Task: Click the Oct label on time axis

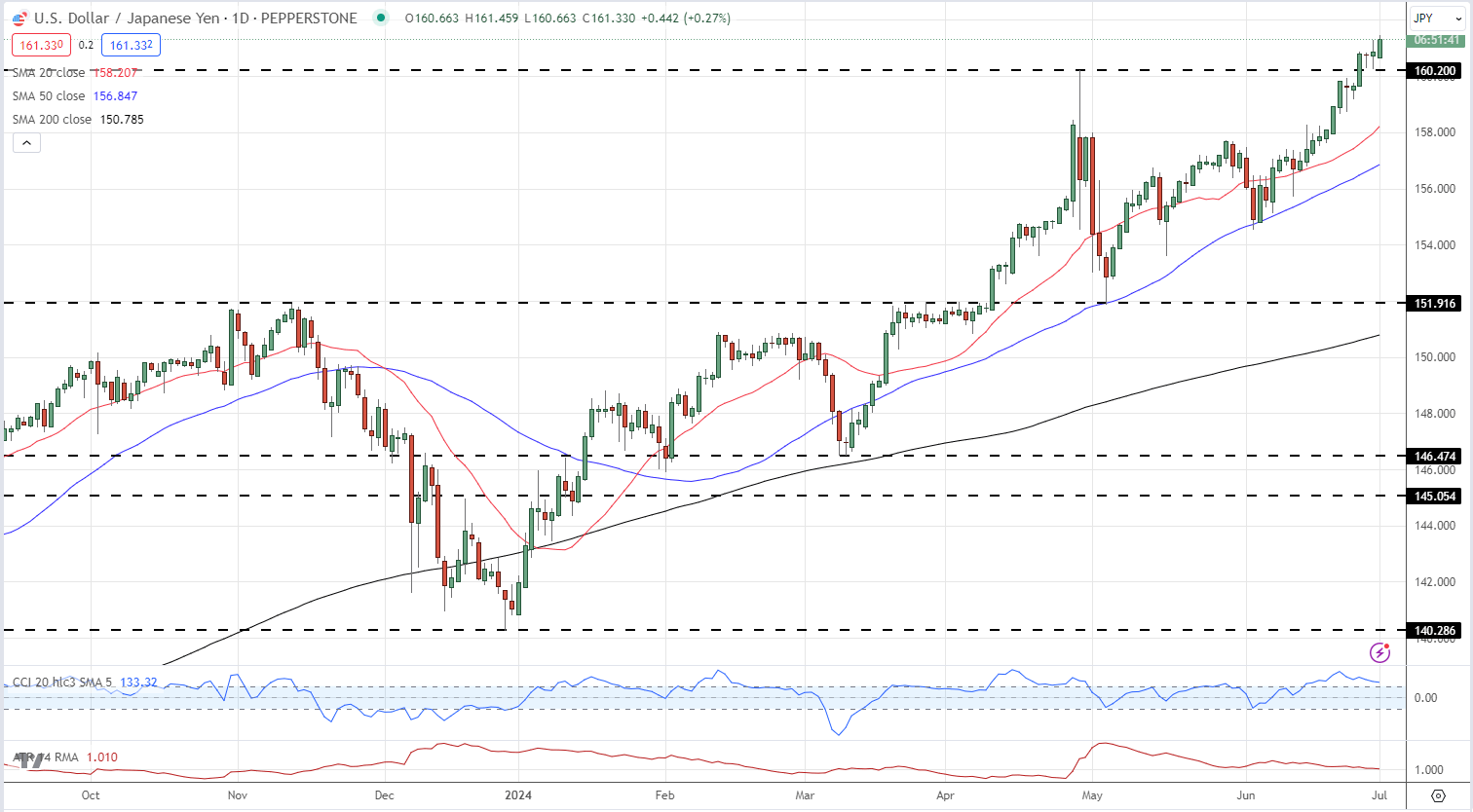Action: [x=91, y=795]
